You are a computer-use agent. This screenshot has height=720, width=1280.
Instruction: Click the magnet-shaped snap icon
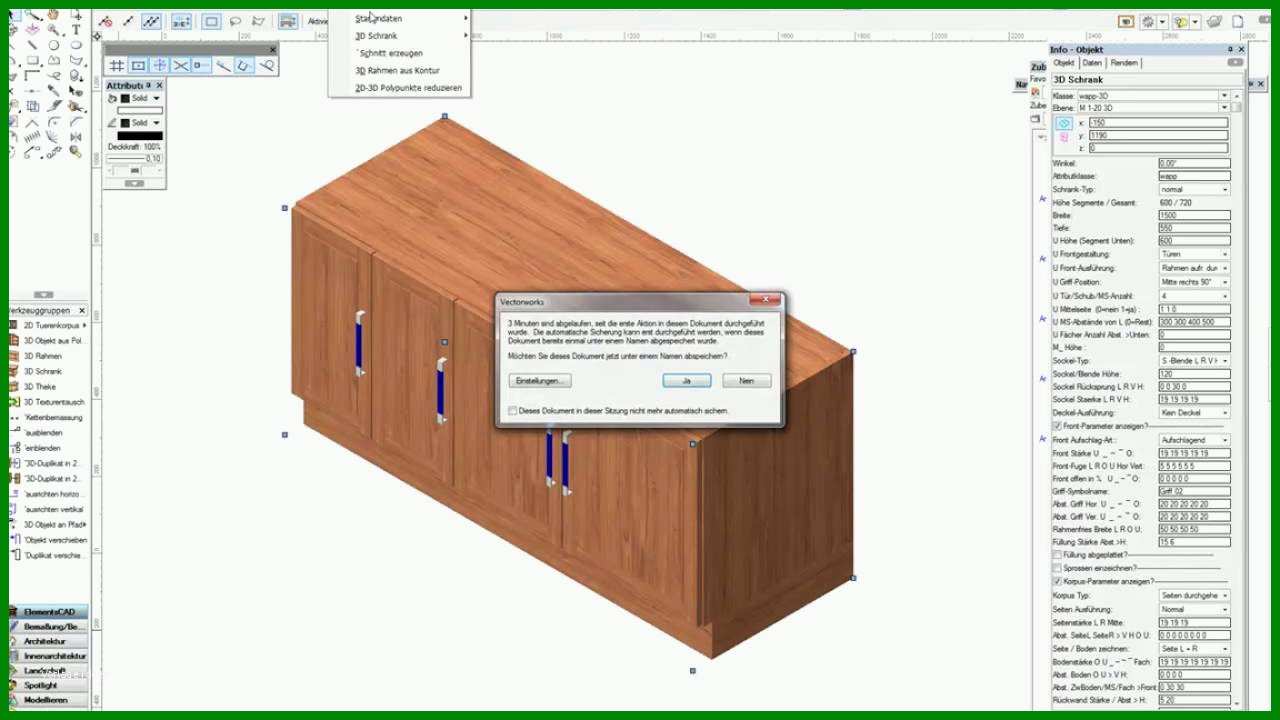coord(244,66)
